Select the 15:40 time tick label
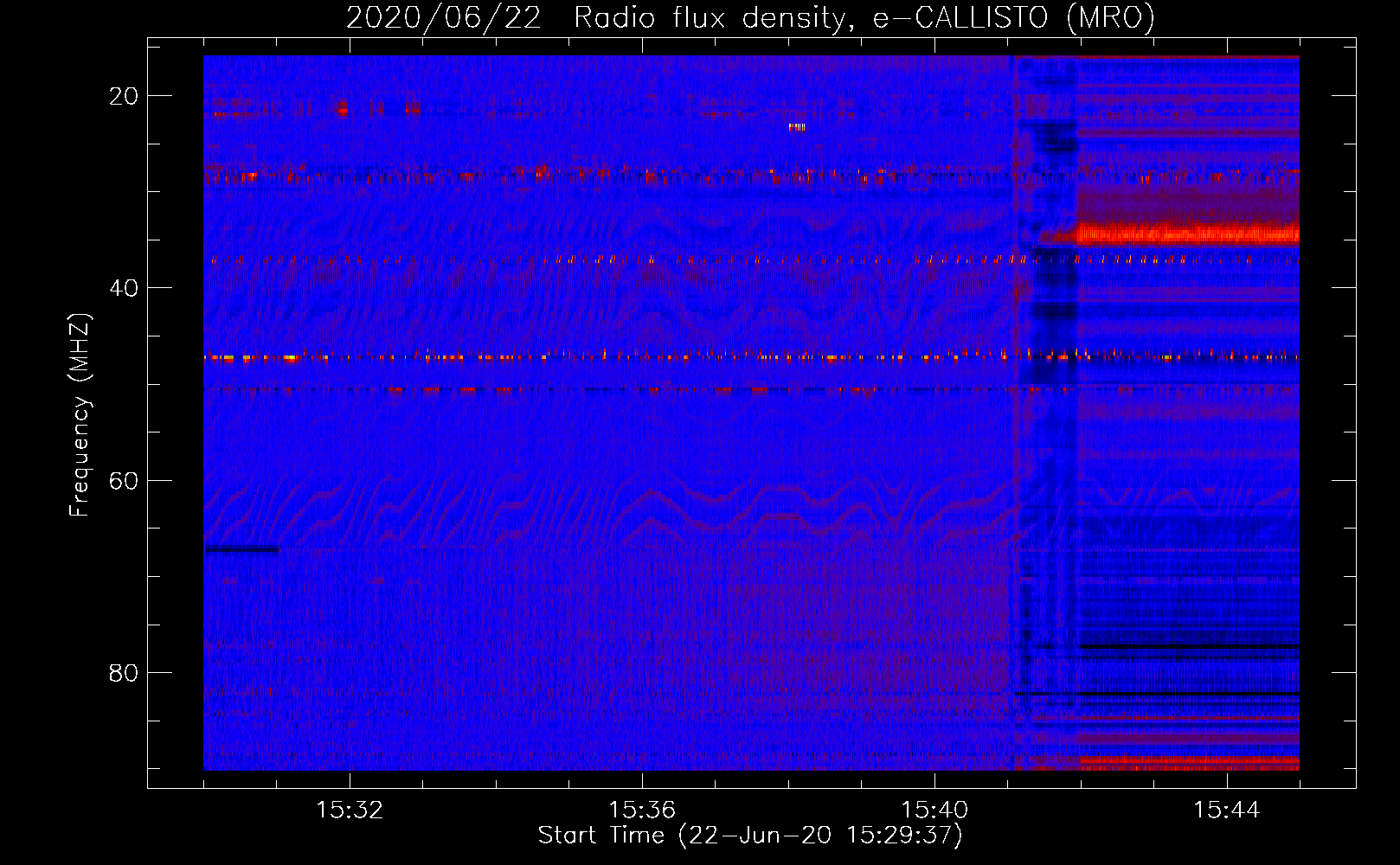The image size is (1400, 865). tap(934, 811)
